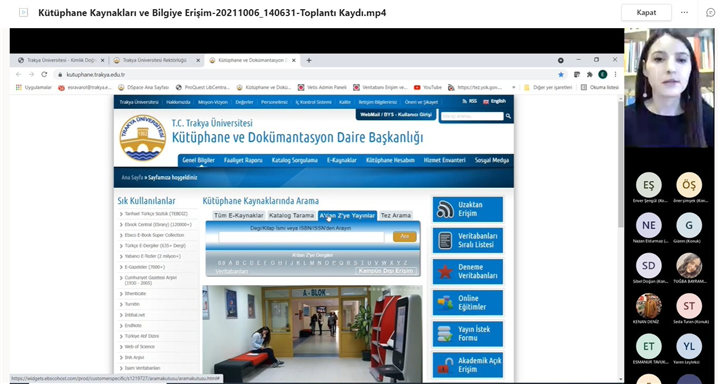The image size is (719, 384).
Task: Expand the E-Kaynaklar navigation menu
Action: pyautogui.click(x=342, y=160)
